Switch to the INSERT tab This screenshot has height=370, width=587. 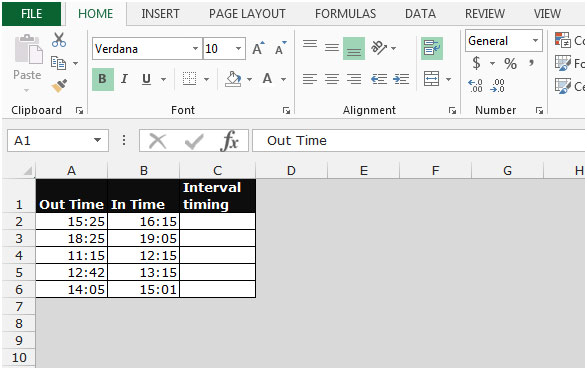coord(160,14)
